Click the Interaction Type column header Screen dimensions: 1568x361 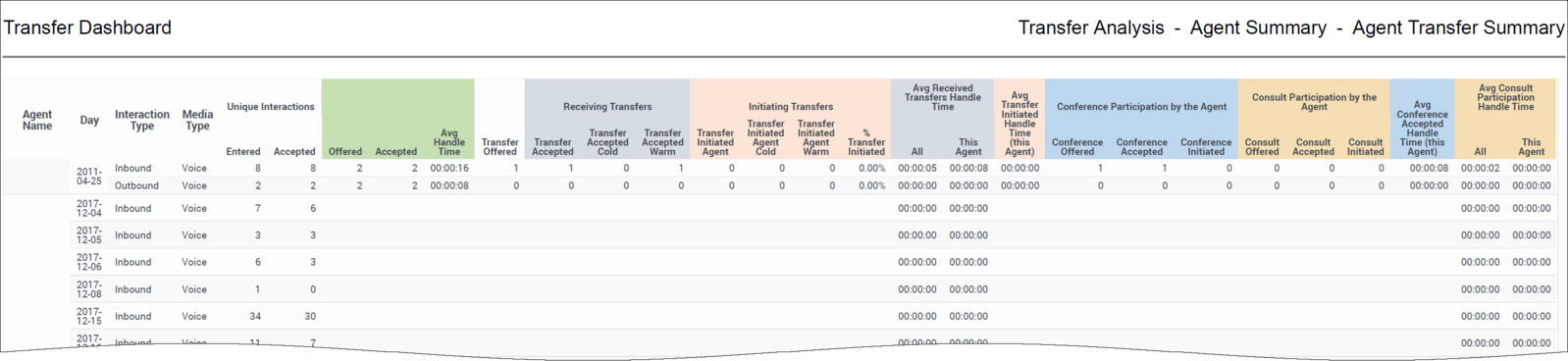(x=142, y=120)
